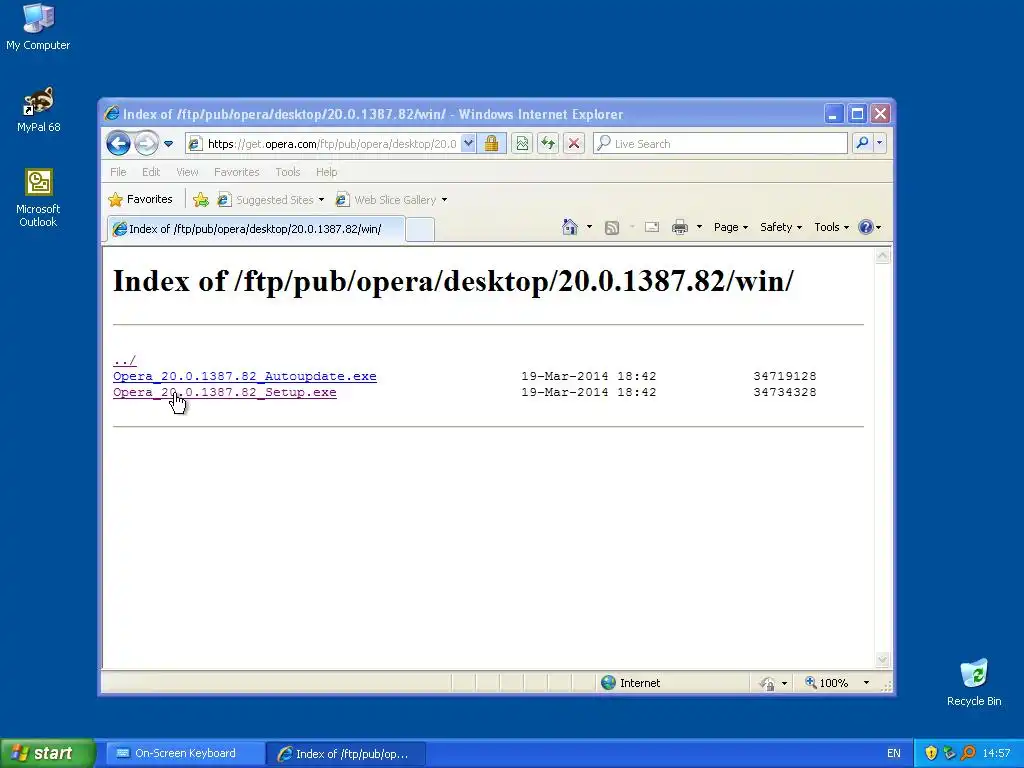Expand the address bar history dropdown

point(468,144)
